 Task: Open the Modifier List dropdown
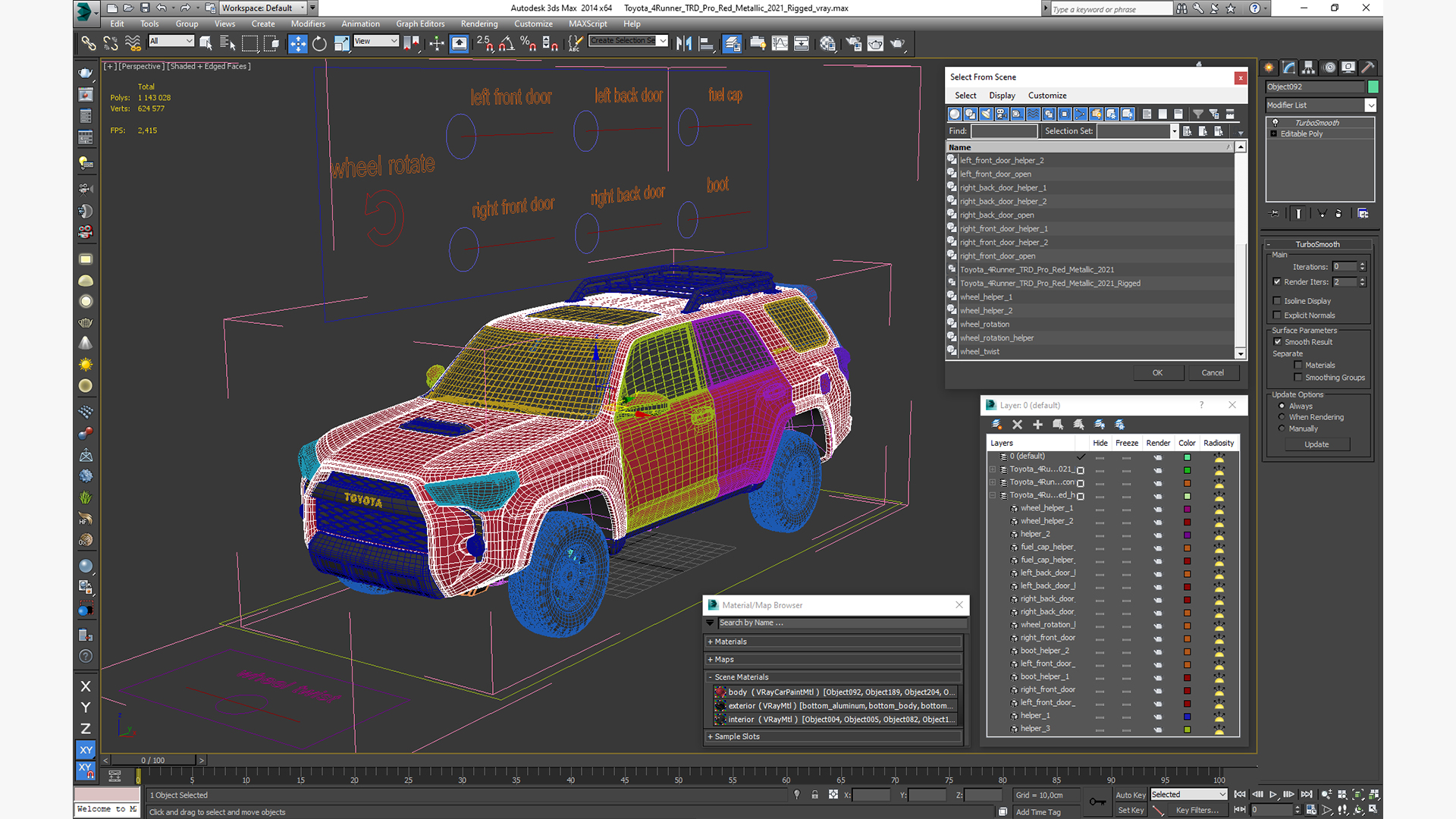1370,105
